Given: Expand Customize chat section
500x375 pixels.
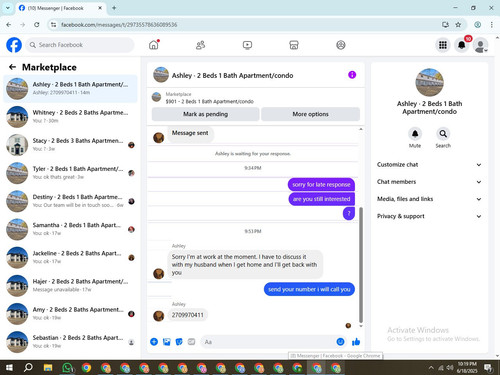Looking at the screenshot, I should coord(429,165).
